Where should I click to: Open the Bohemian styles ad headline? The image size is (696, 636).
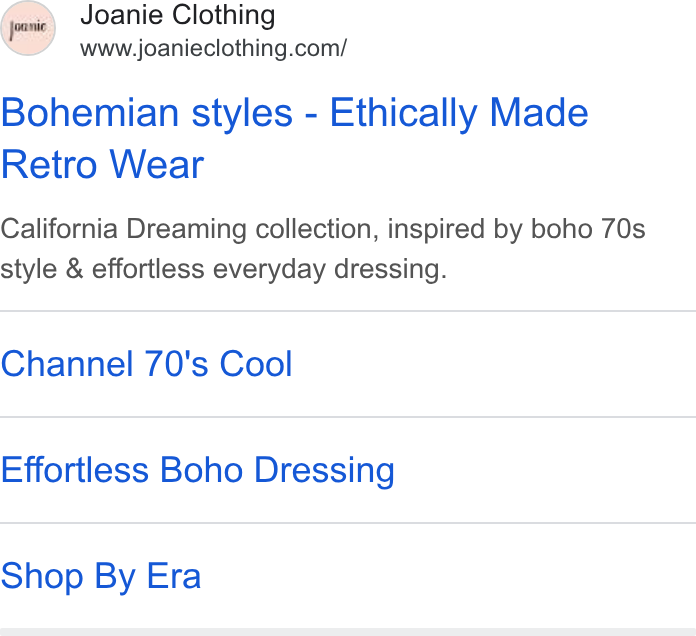tap(295, 138)
